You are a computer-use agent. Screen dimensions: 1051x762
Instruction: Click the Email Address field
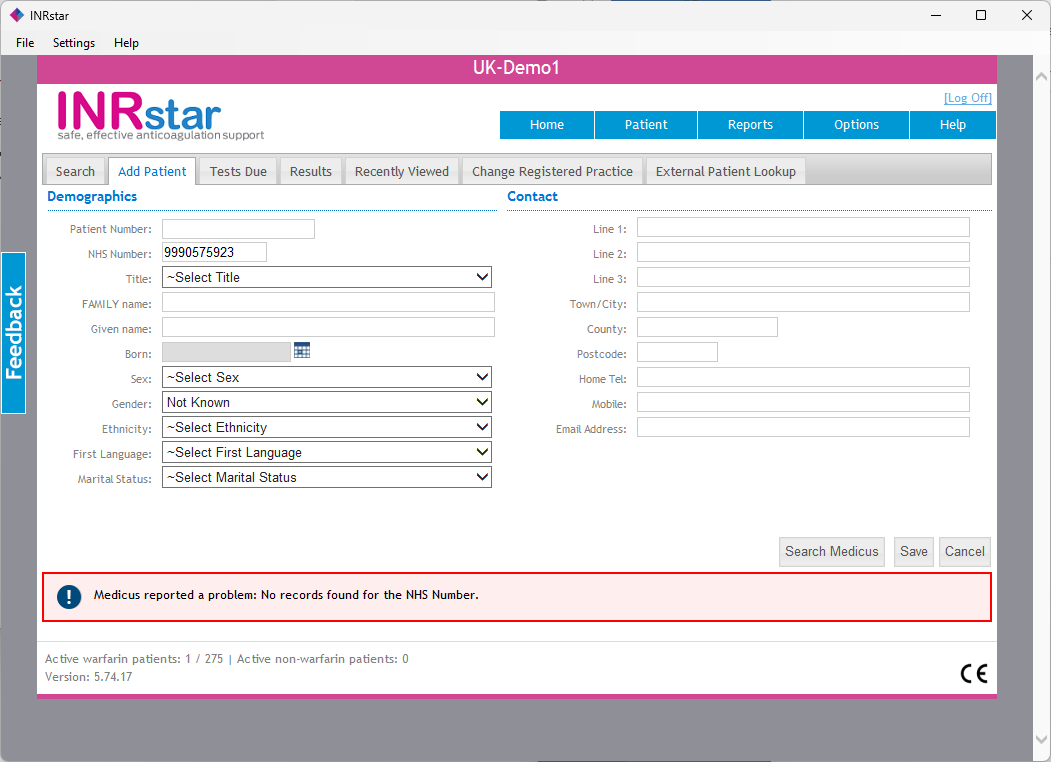803,427
